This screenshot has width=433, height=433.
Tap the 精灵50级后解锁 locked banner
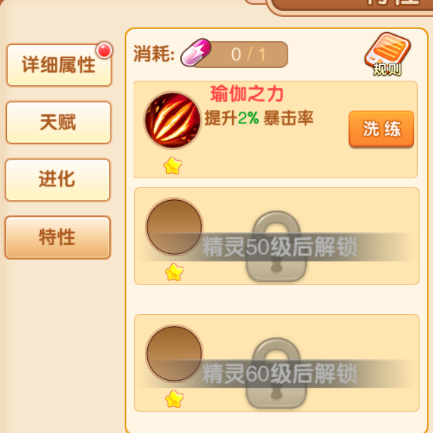click(279, 247)
